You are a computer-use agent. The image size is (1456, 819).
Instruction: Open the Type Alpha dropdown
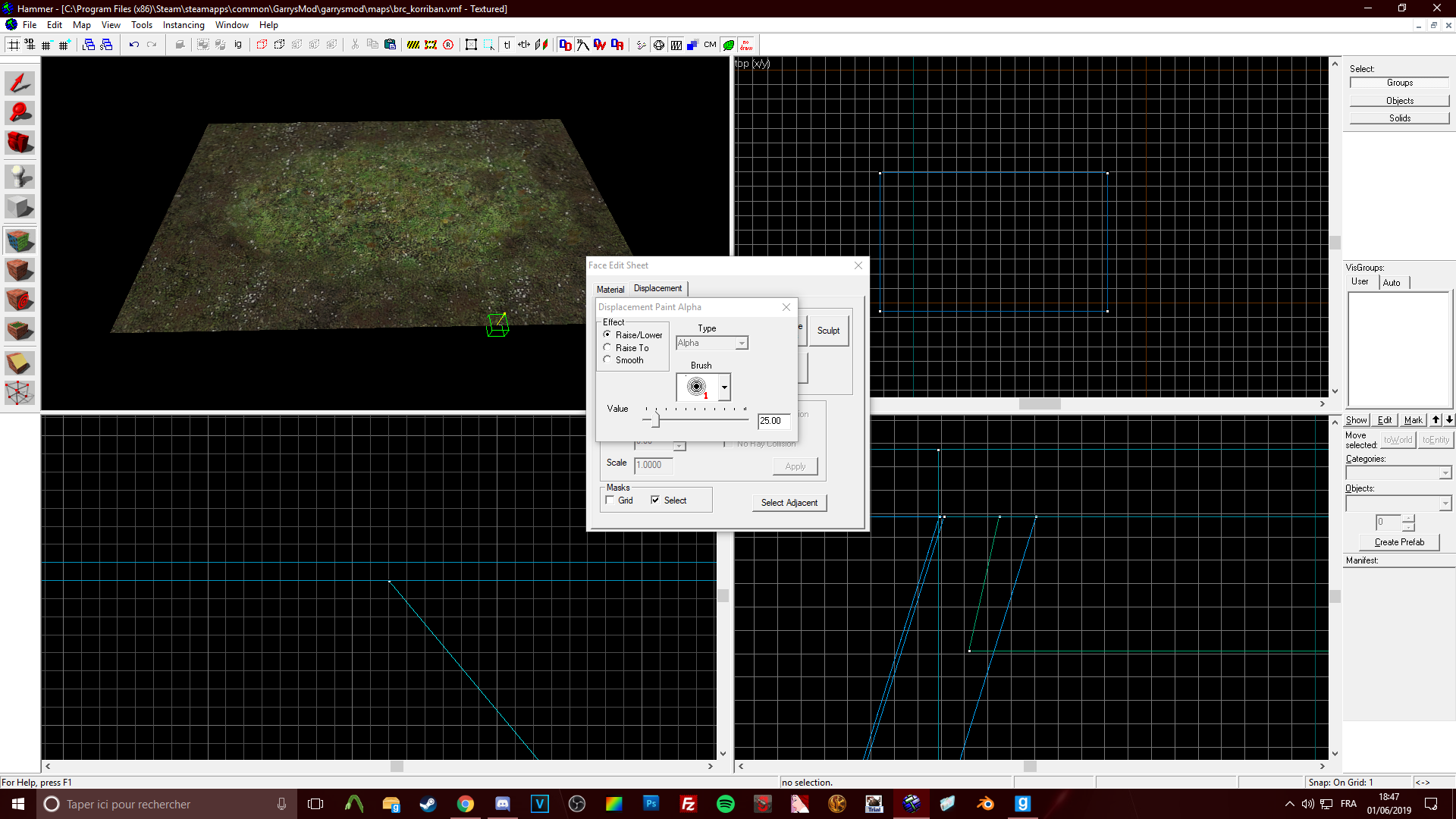coord(712,344)
